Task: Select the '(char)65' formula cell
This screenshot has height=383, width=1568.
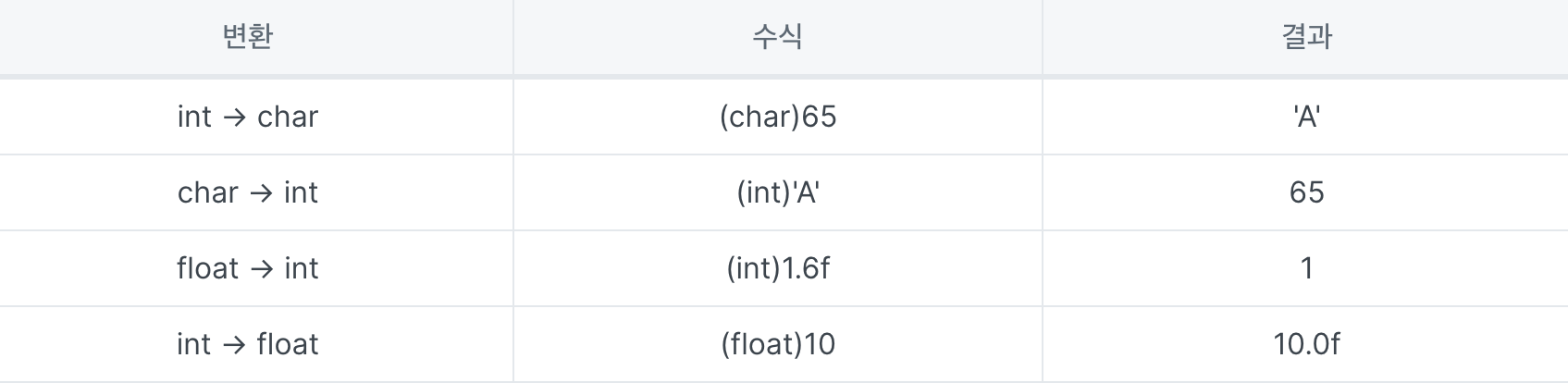Action: point(778,117)
